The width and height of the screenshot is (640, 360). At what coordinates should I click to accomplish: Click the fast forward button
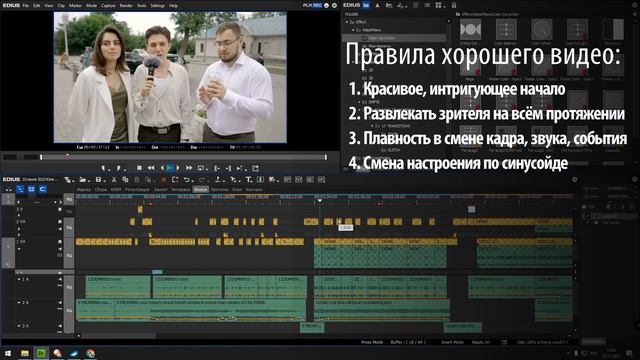tap(189, 168)
